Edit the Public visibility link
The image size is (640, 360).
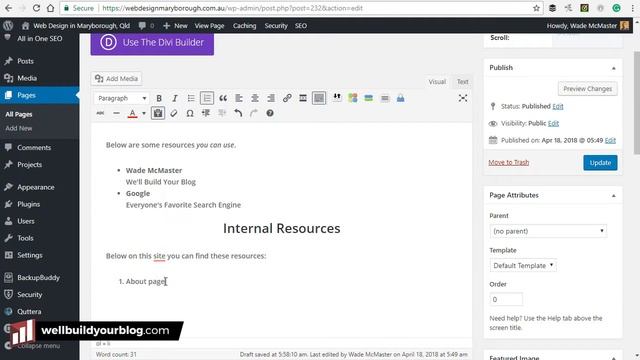(553, 123)
